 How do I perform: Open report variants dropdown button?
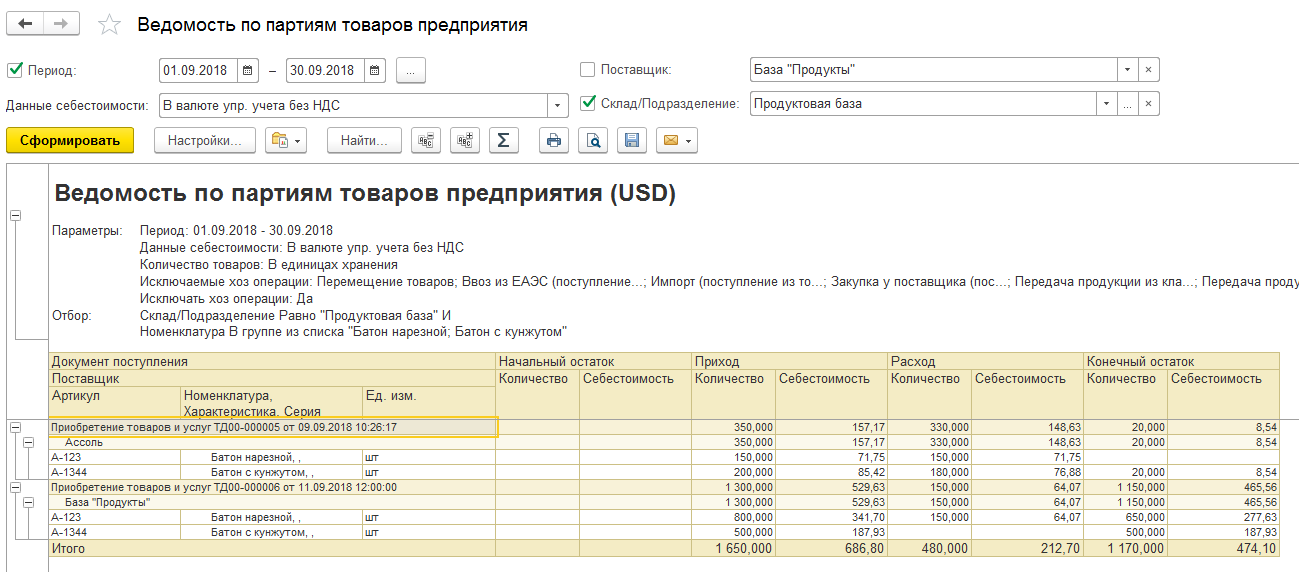coord(285,140)
